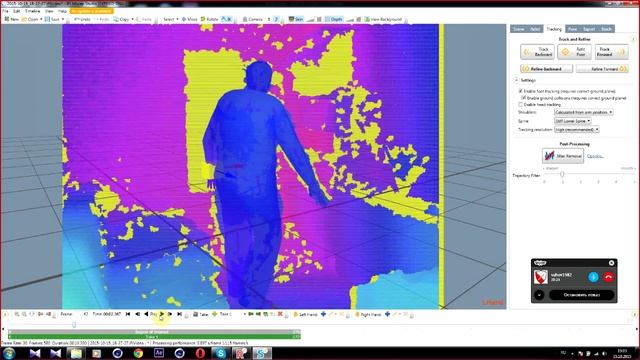Click the Refine Forward button

(x=602, y=69)
